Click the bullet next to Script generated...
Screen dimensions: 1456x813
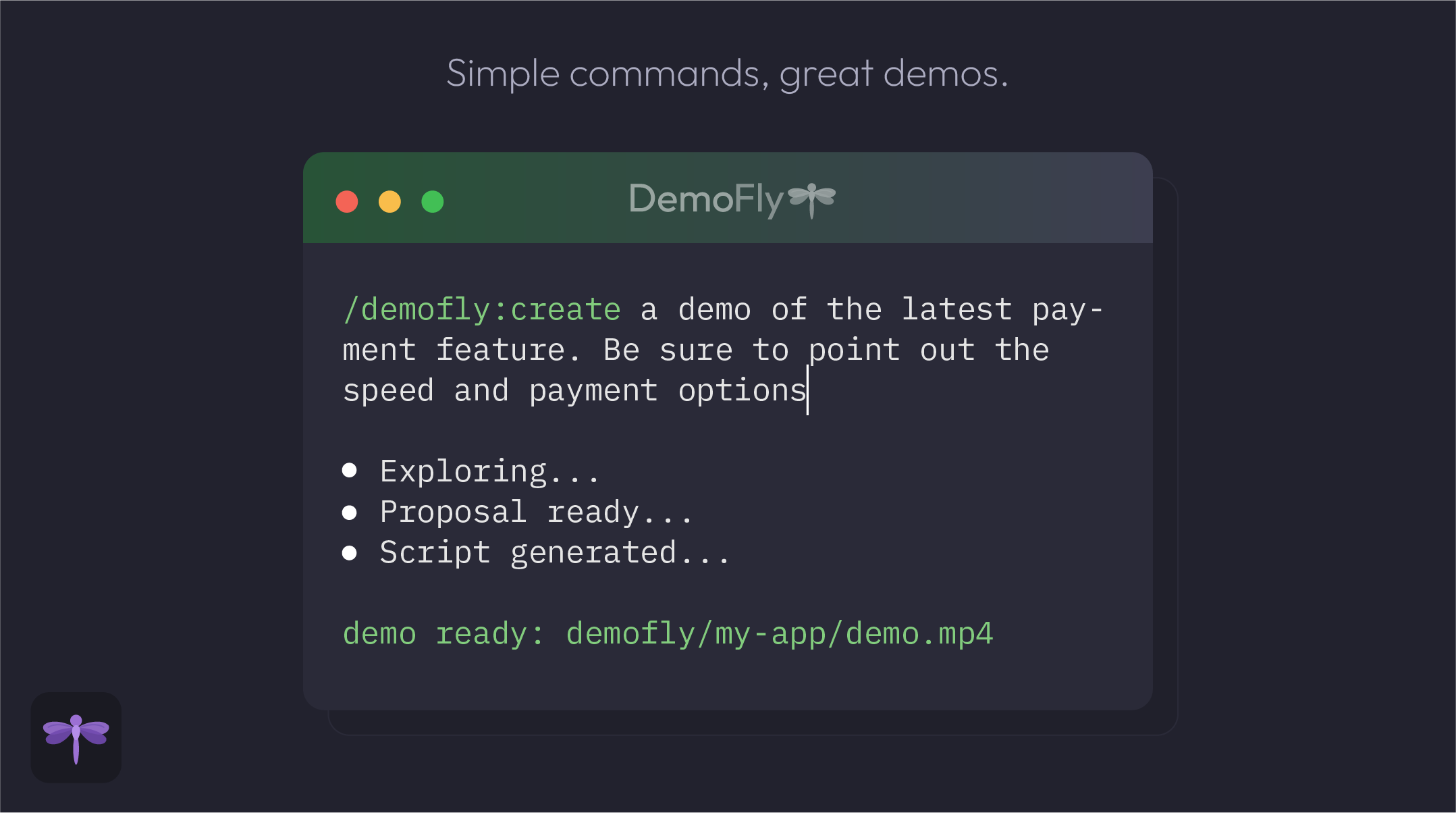click(350, 552)
